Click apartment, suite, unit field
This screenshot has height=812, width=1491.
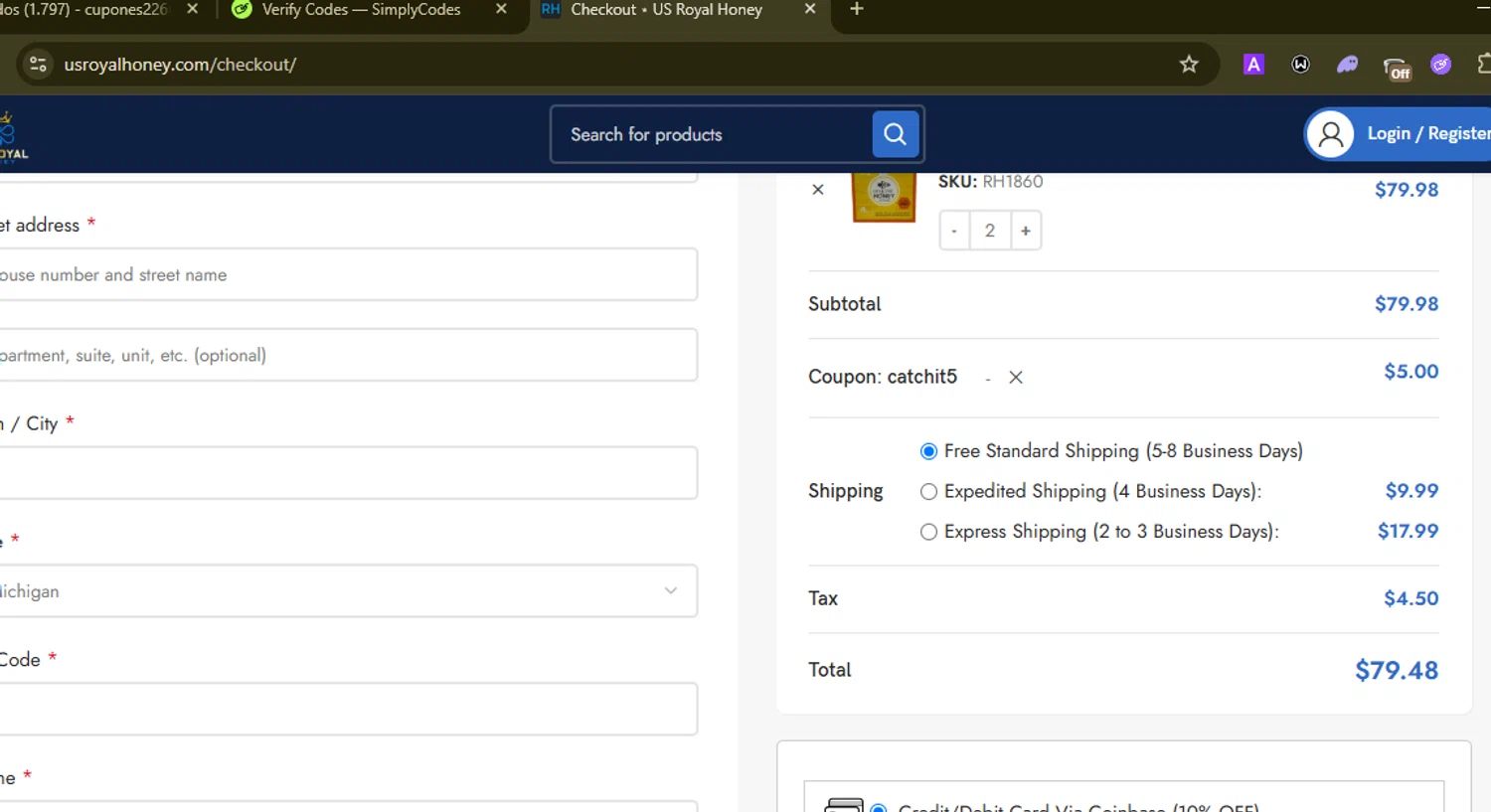(x=348, y=355)
